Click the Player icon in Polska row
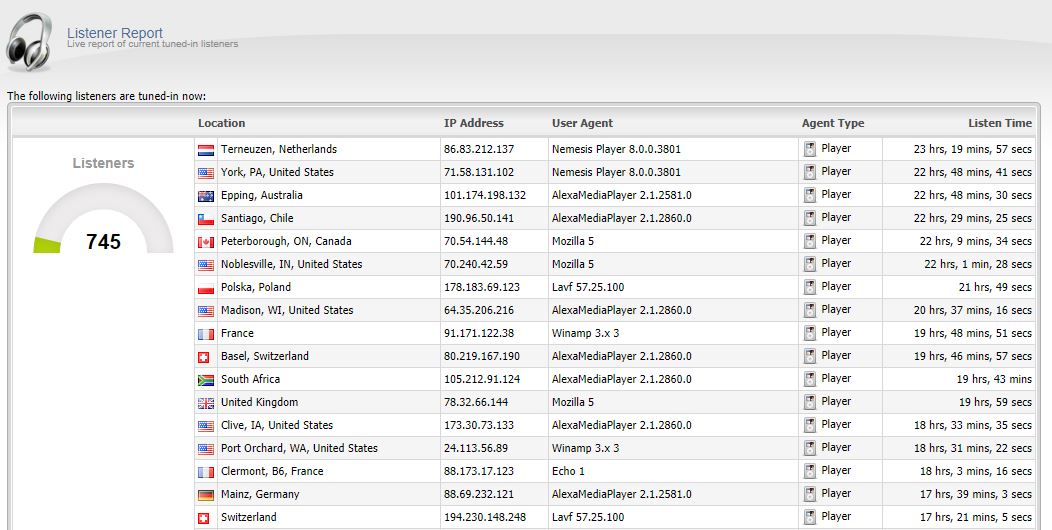 810,287
